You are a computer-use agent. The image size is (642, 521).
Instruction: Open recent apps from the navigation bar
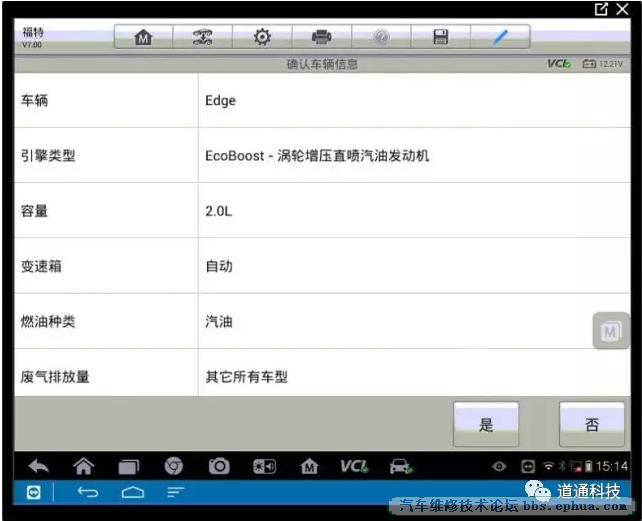click(x=129, y=467)
